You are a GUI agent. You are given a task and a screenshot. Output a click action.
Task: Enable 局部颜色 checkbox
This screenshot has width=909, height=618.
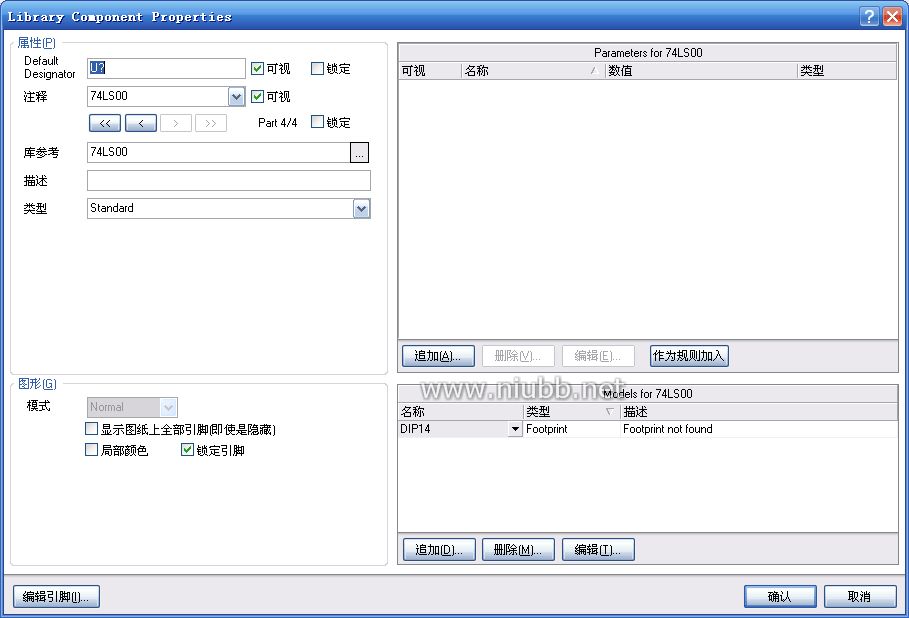[91, 450]
